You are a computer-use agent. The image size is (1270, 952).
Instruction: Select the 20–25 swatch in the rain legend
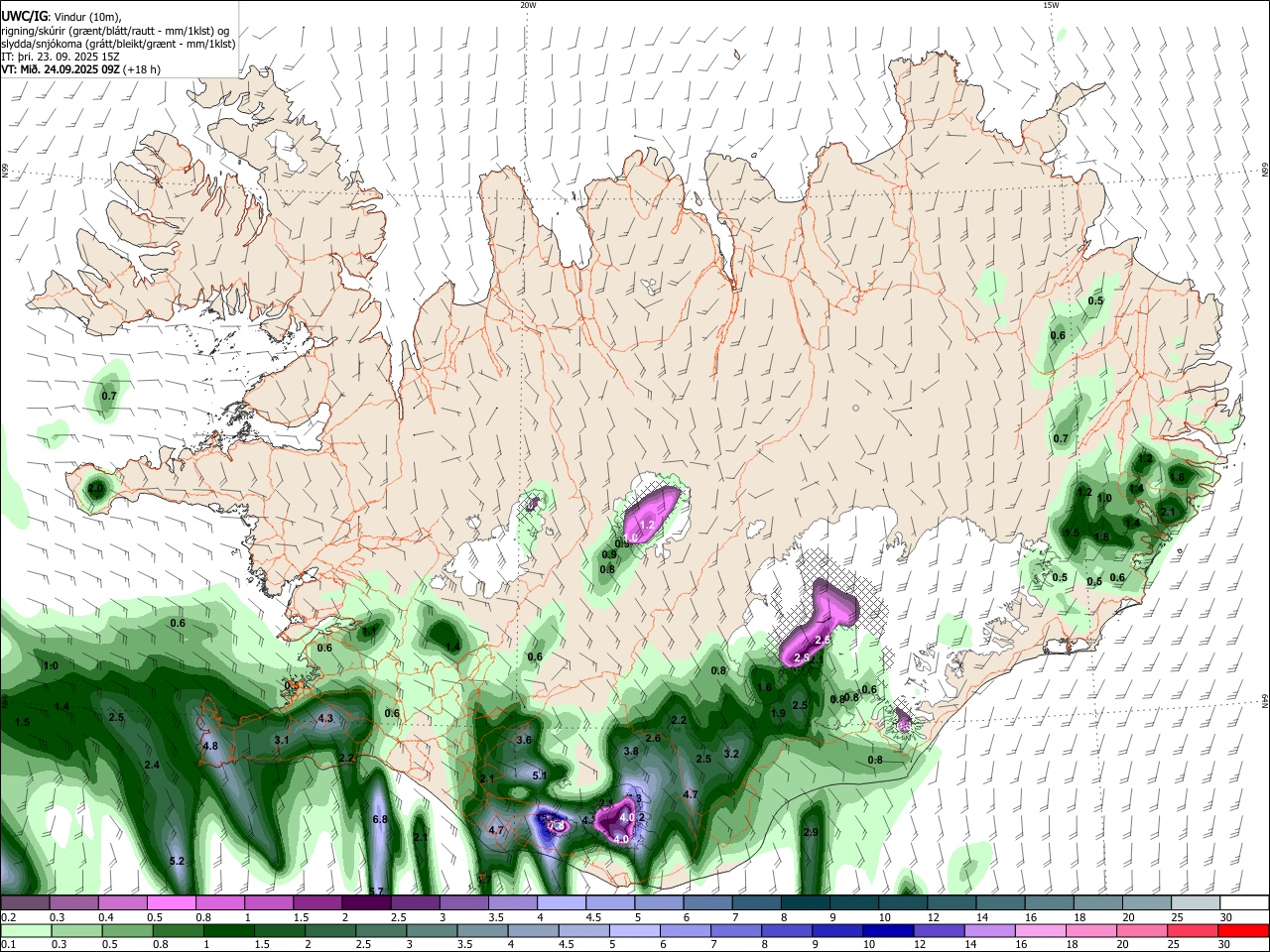click(1143, 930)
